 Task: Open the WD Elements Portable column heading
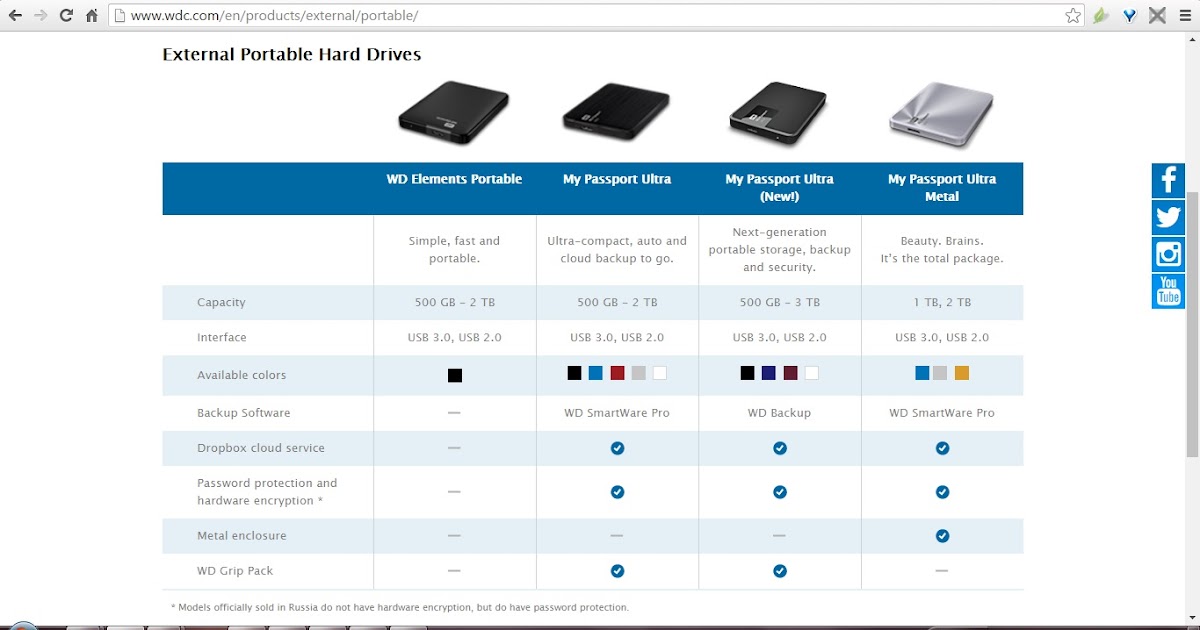pos(454,179)
